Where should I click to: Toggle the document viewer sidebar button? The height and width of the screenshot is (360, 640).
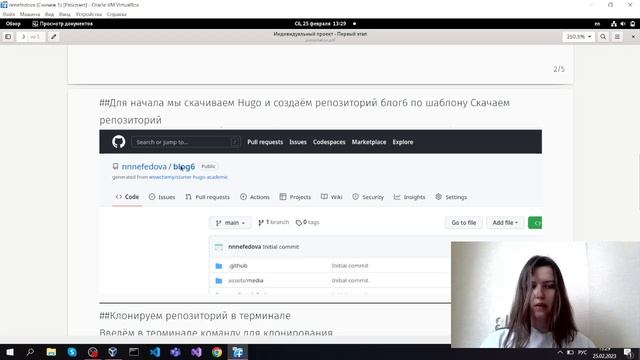pos(8,37)
